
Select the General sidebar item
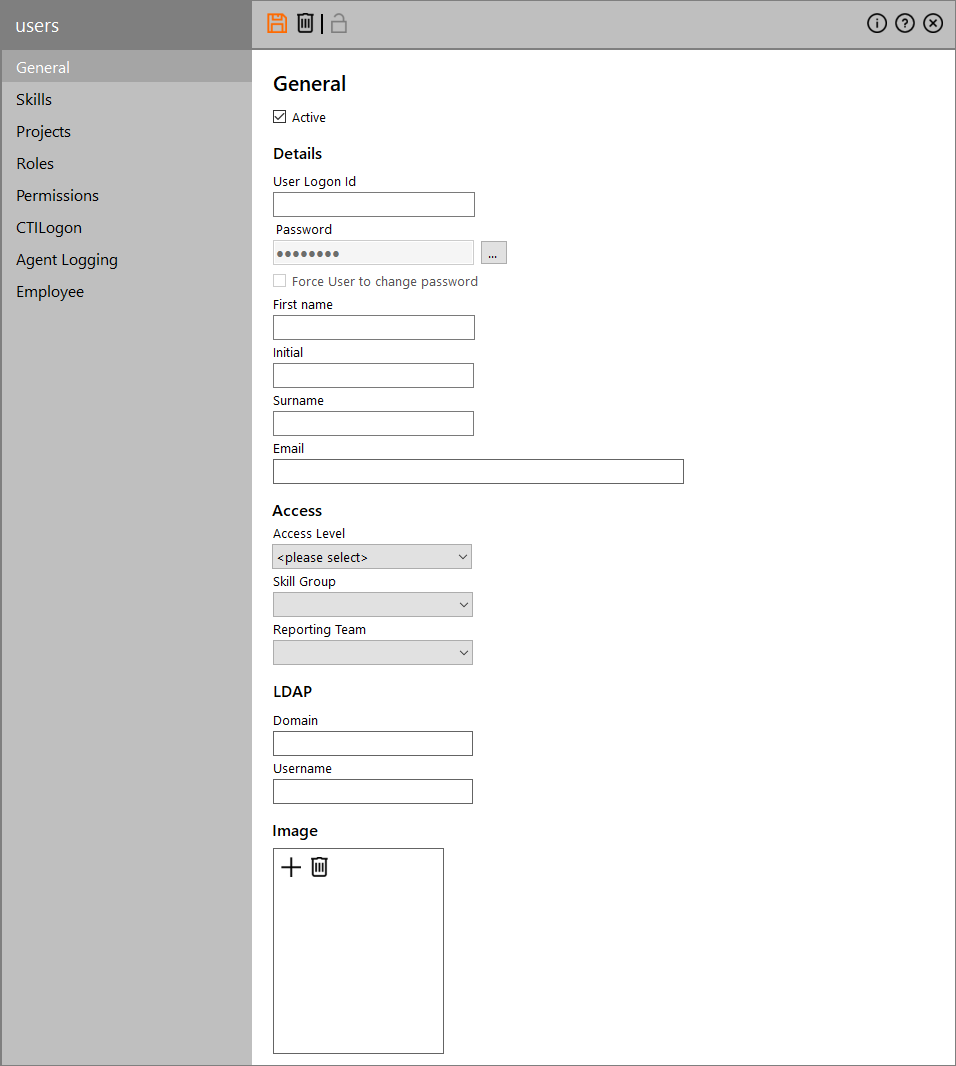(126, 67)
